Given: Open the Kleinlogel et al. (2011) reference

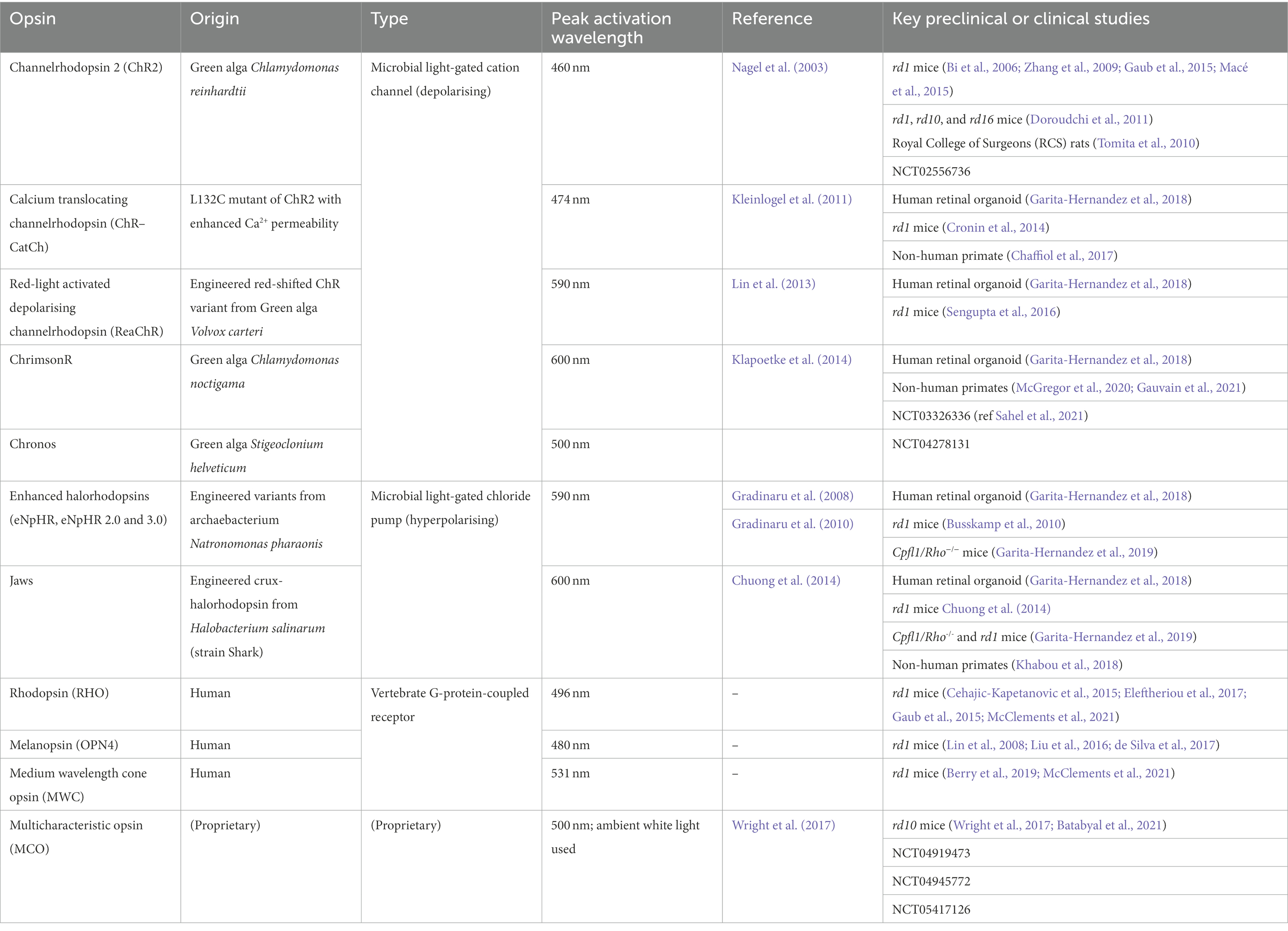Looking at the screenshot, I should [791, 200].
